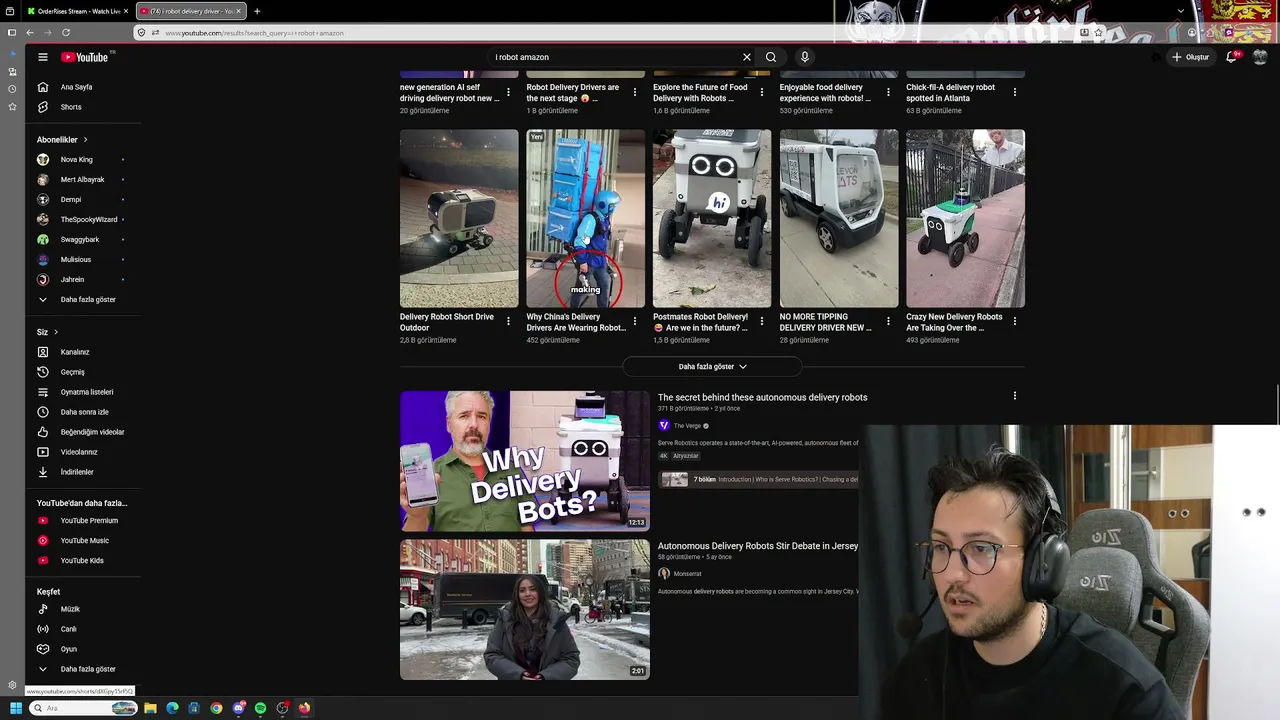This screenshot has height=720, width=1280.
Task: Click the Oluştur create button
Action: point(1191,57)
